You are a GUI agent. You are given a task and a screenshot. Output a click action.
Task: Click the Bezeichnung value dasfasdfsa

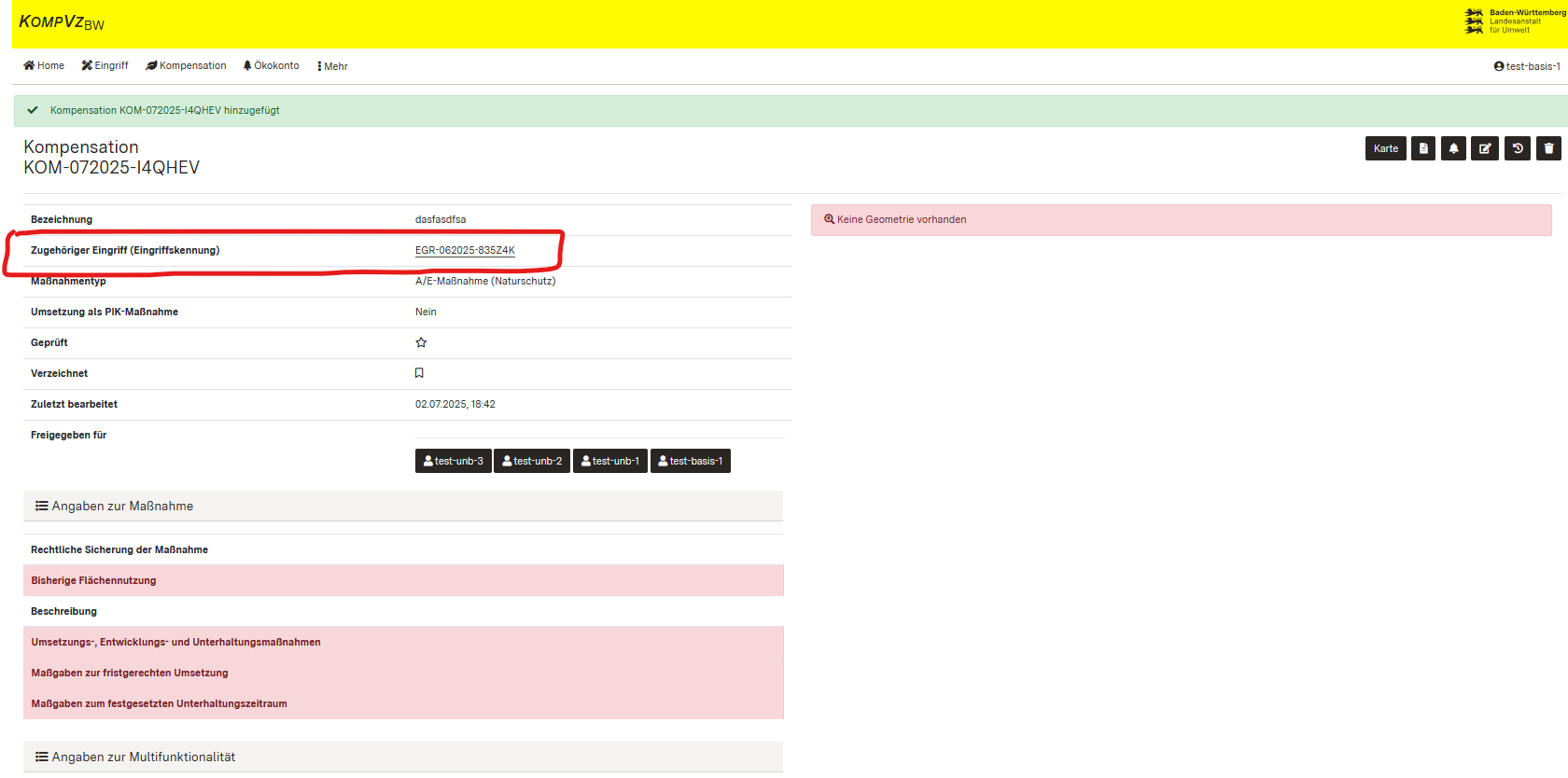(x=441, y=219)
